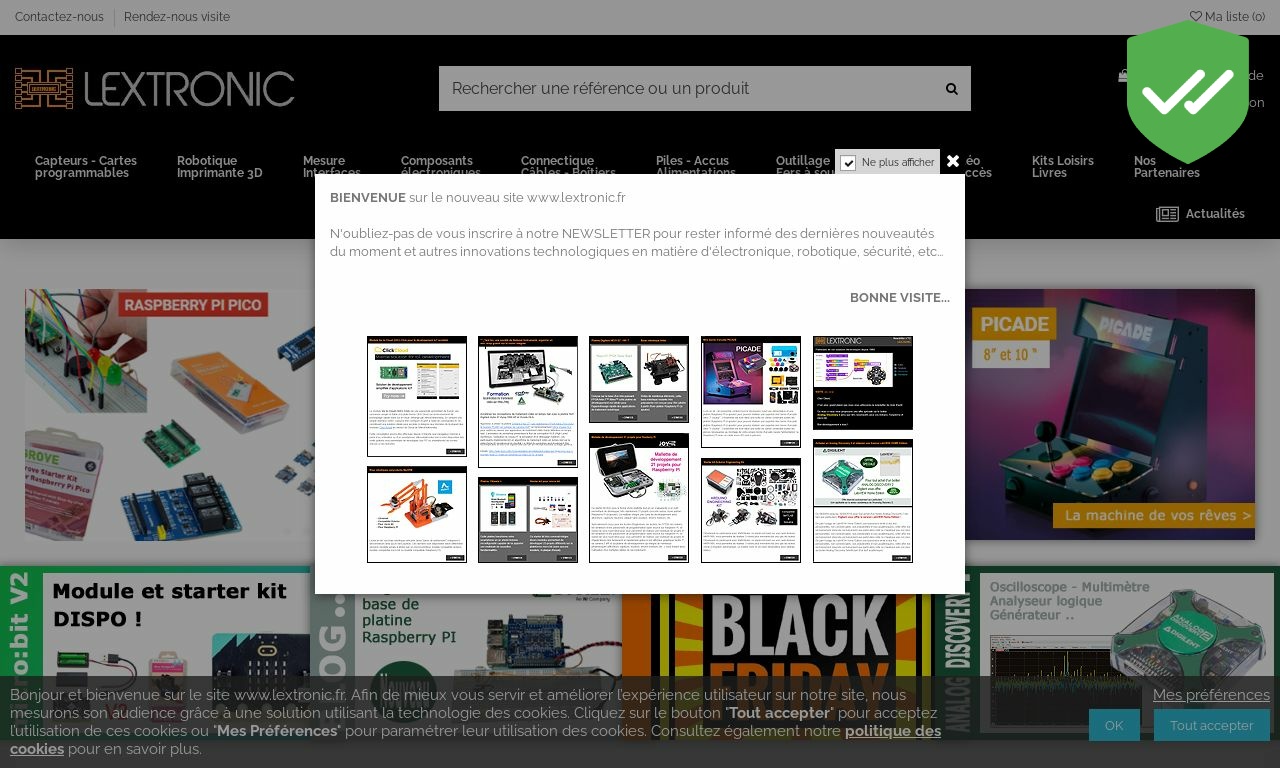
Task: Open Connectique Câbles - Boîtiers menu
Action: 568,165
